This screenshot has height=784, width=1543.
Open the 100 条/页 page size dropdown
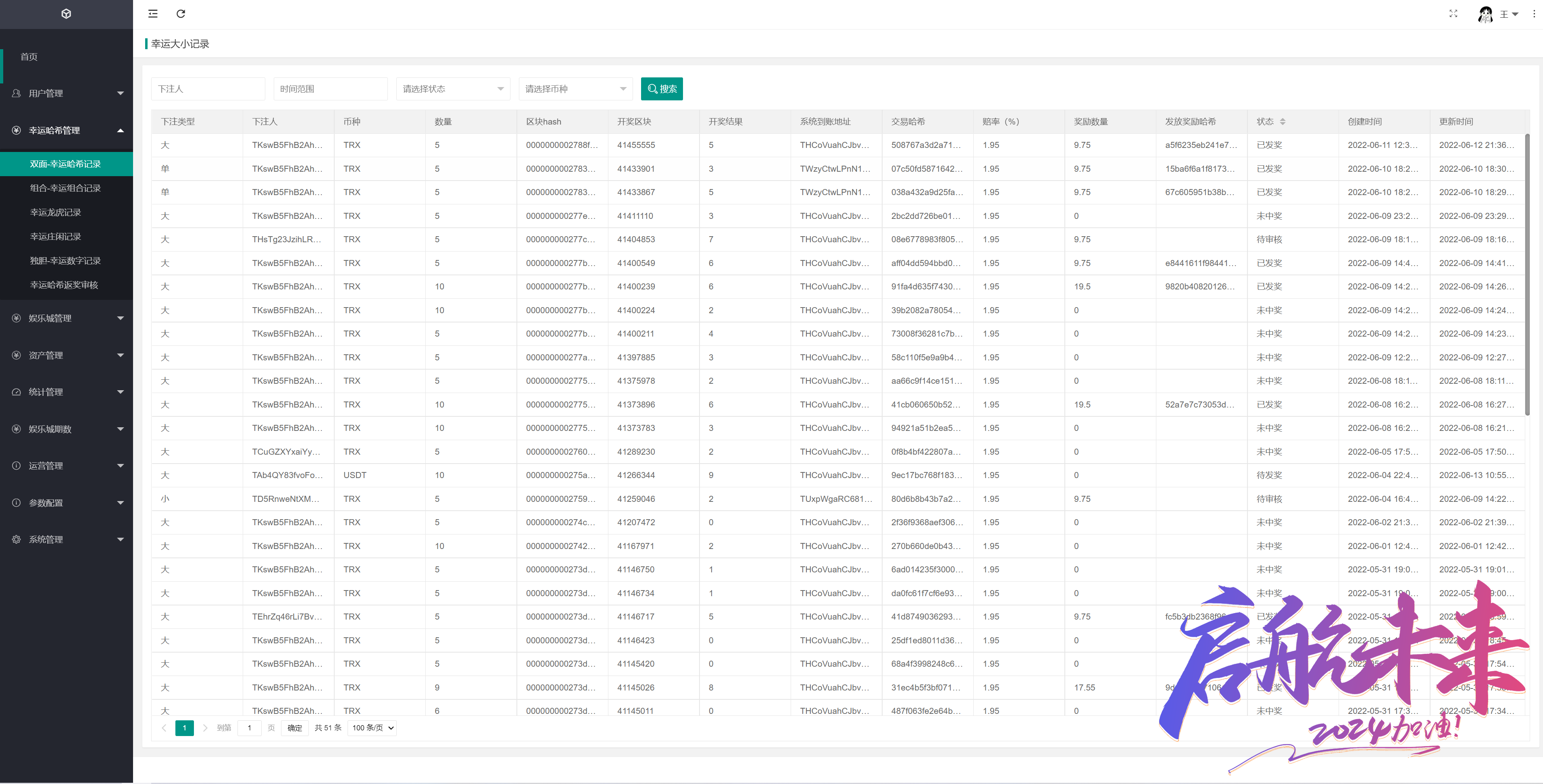(x=373, y=728)
